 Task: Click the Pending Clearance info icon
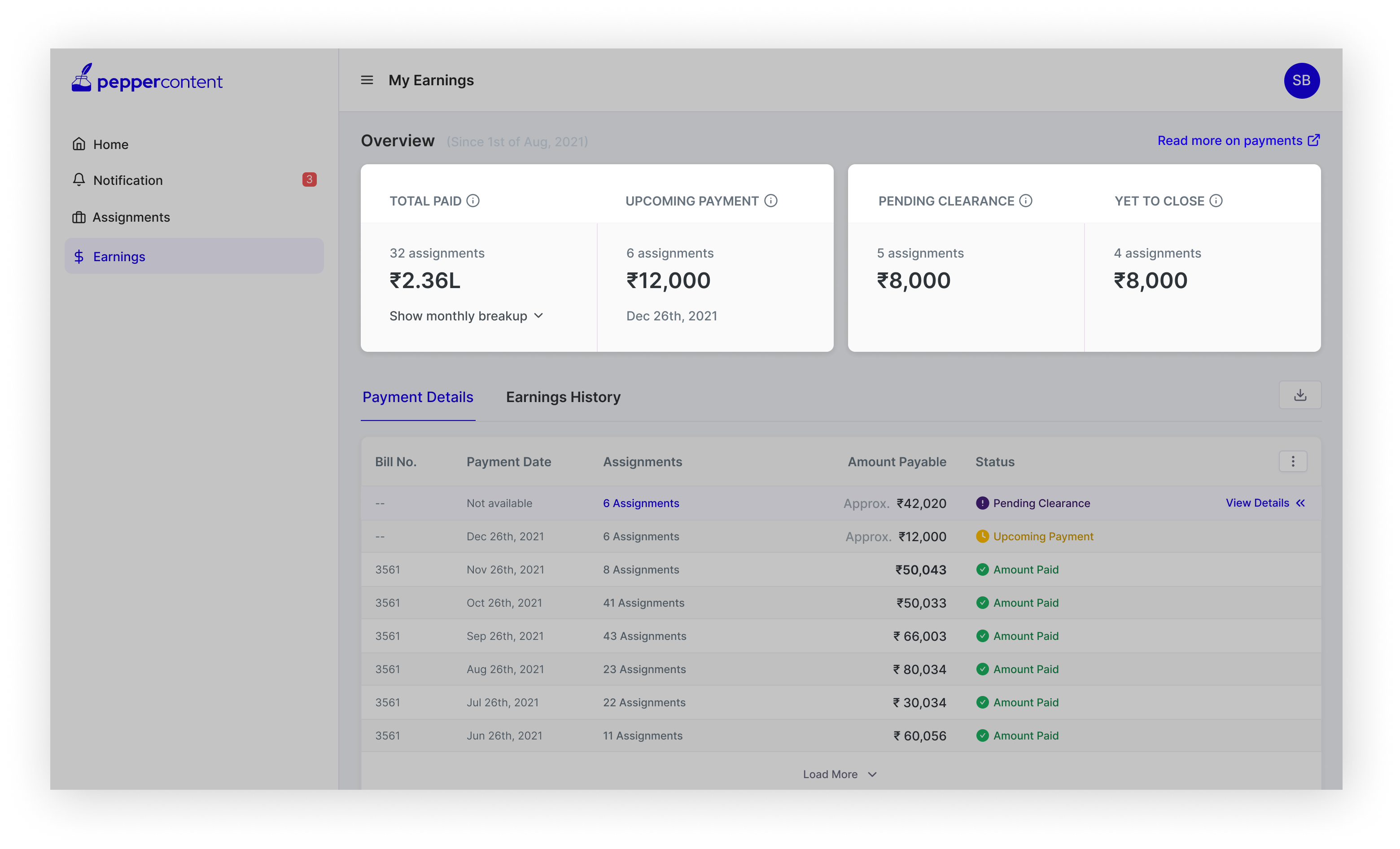coord(1026,201)
